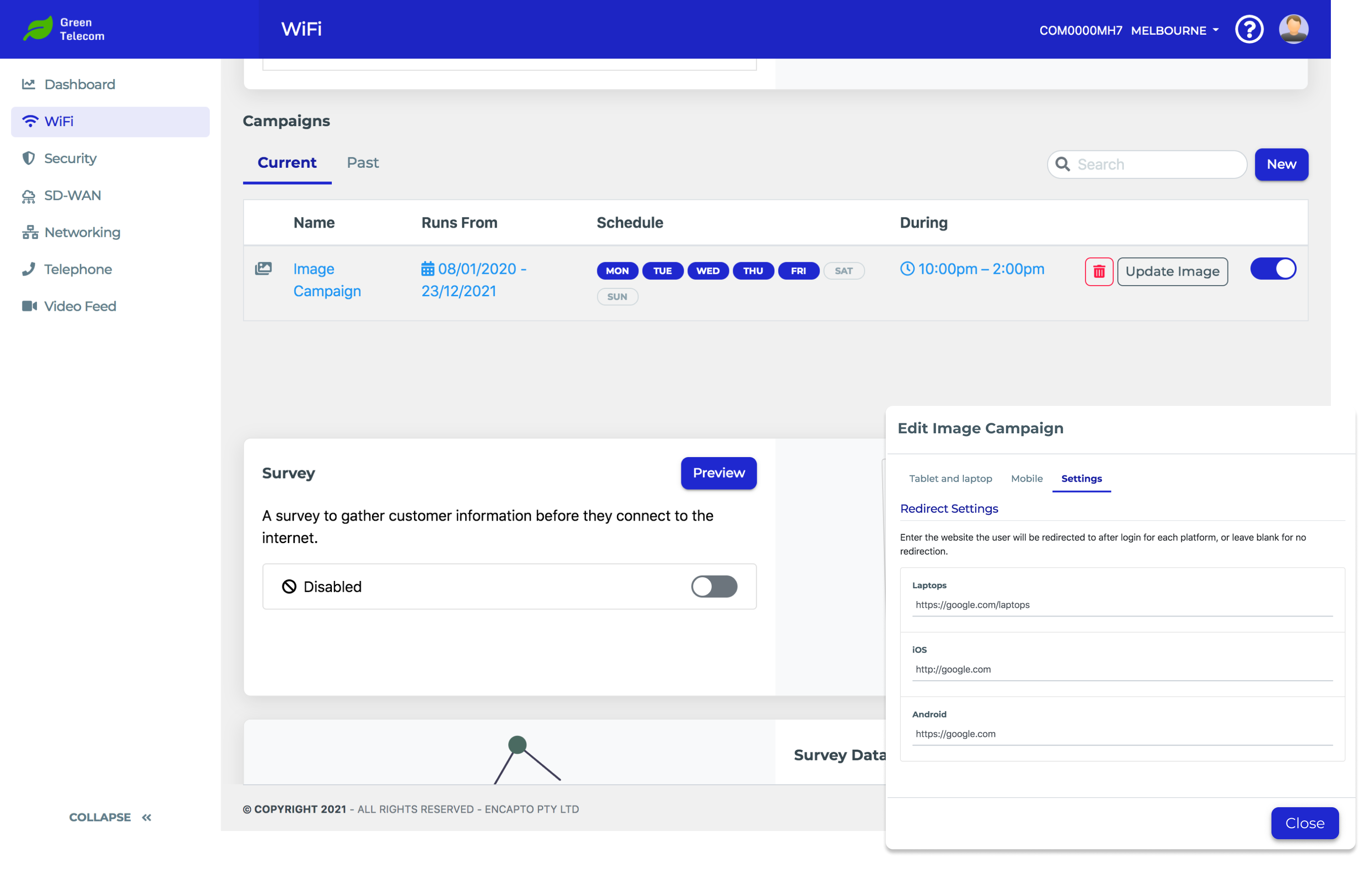Image resolution: width=1372 pixels, height=884 pixels.
Task: Delete campaign with red trash icon
Action: [1098, 272]
